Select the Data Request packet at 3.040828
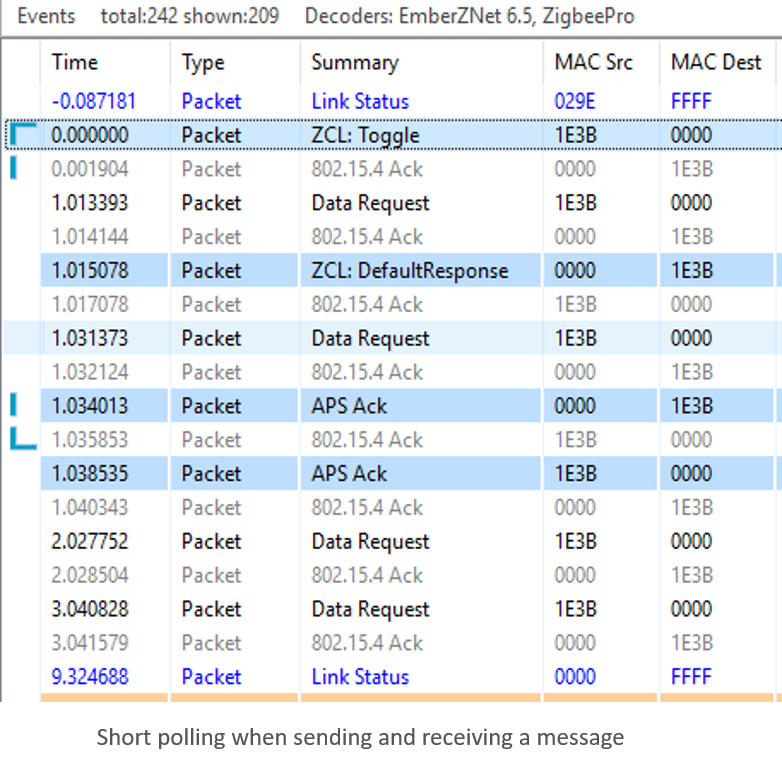The width and height of the screenshot is (782, 768). 370,609
